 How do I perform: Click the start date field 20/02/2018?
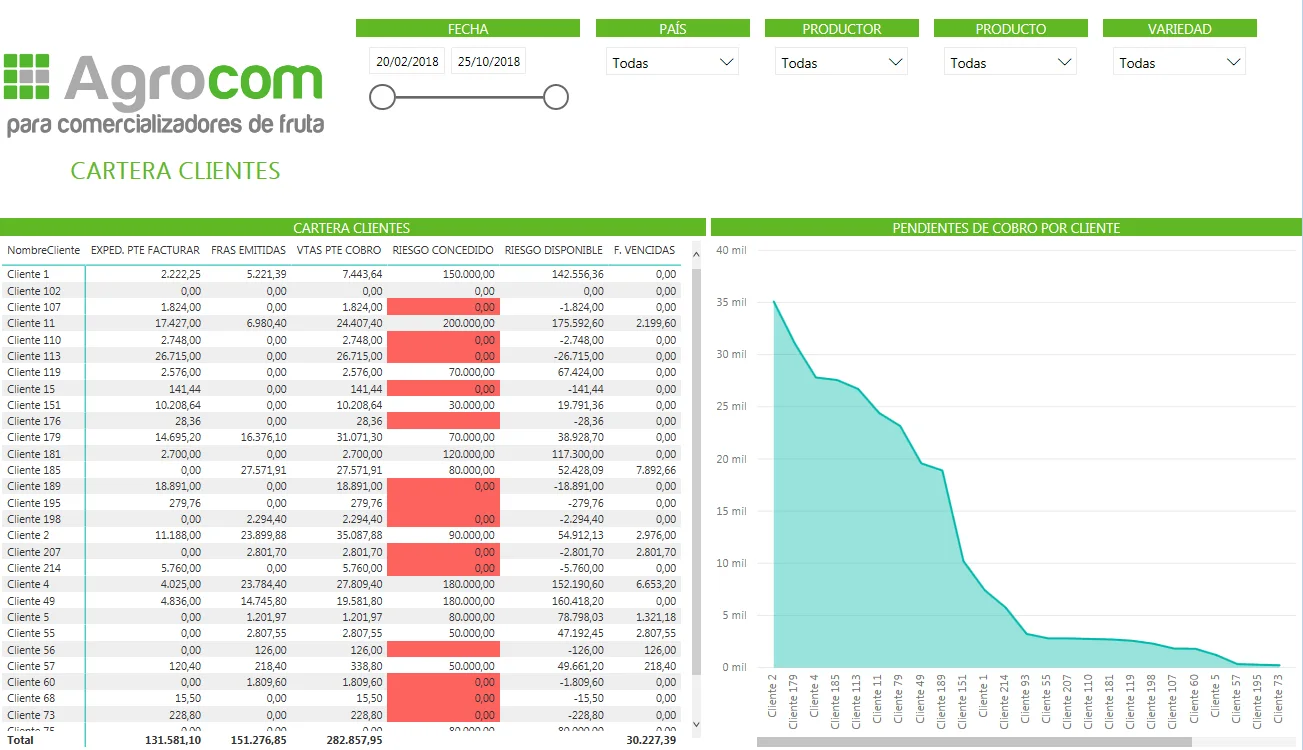(407, 61)
